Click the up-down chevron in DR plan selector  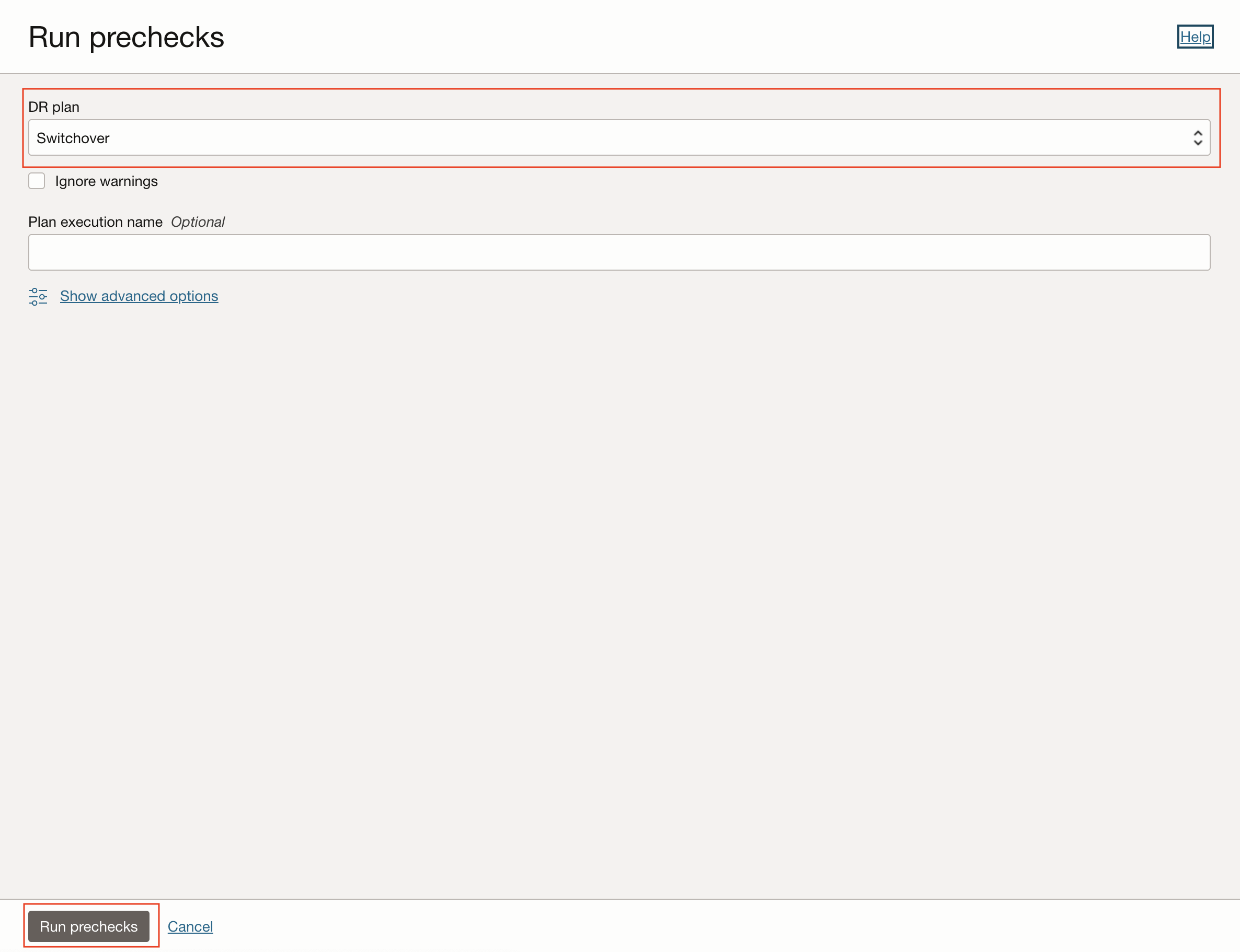[1198, 138]
